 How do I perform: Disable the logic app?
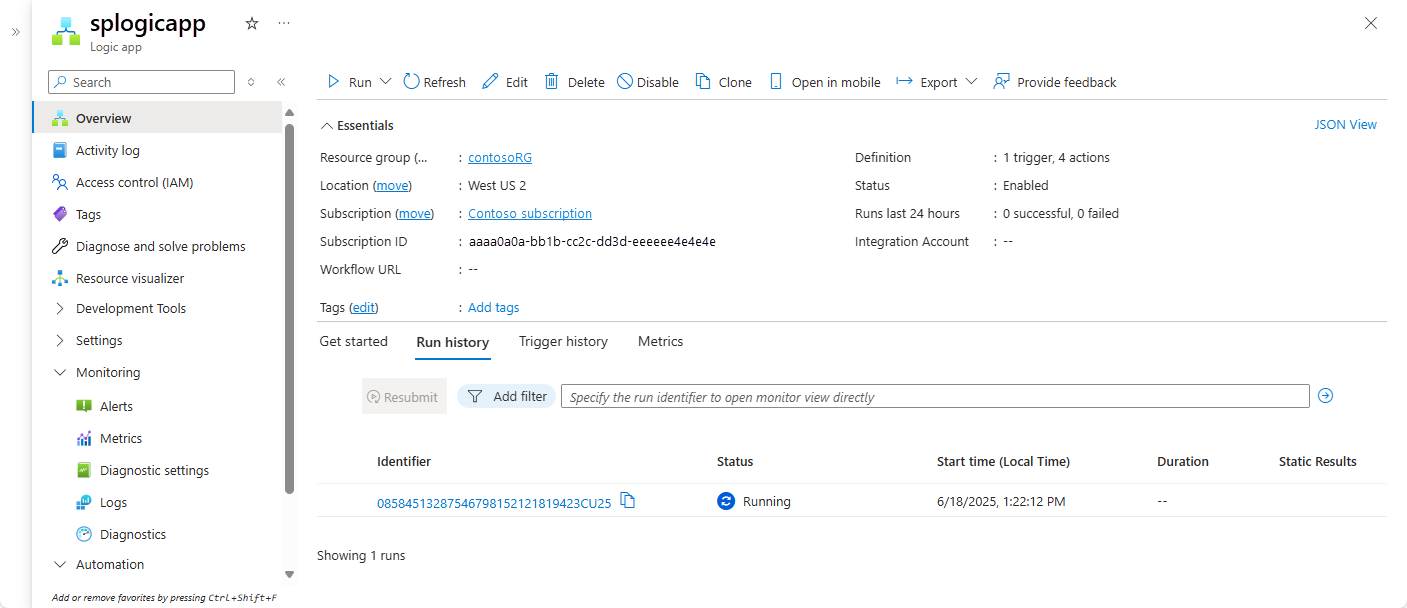(647, 82)
